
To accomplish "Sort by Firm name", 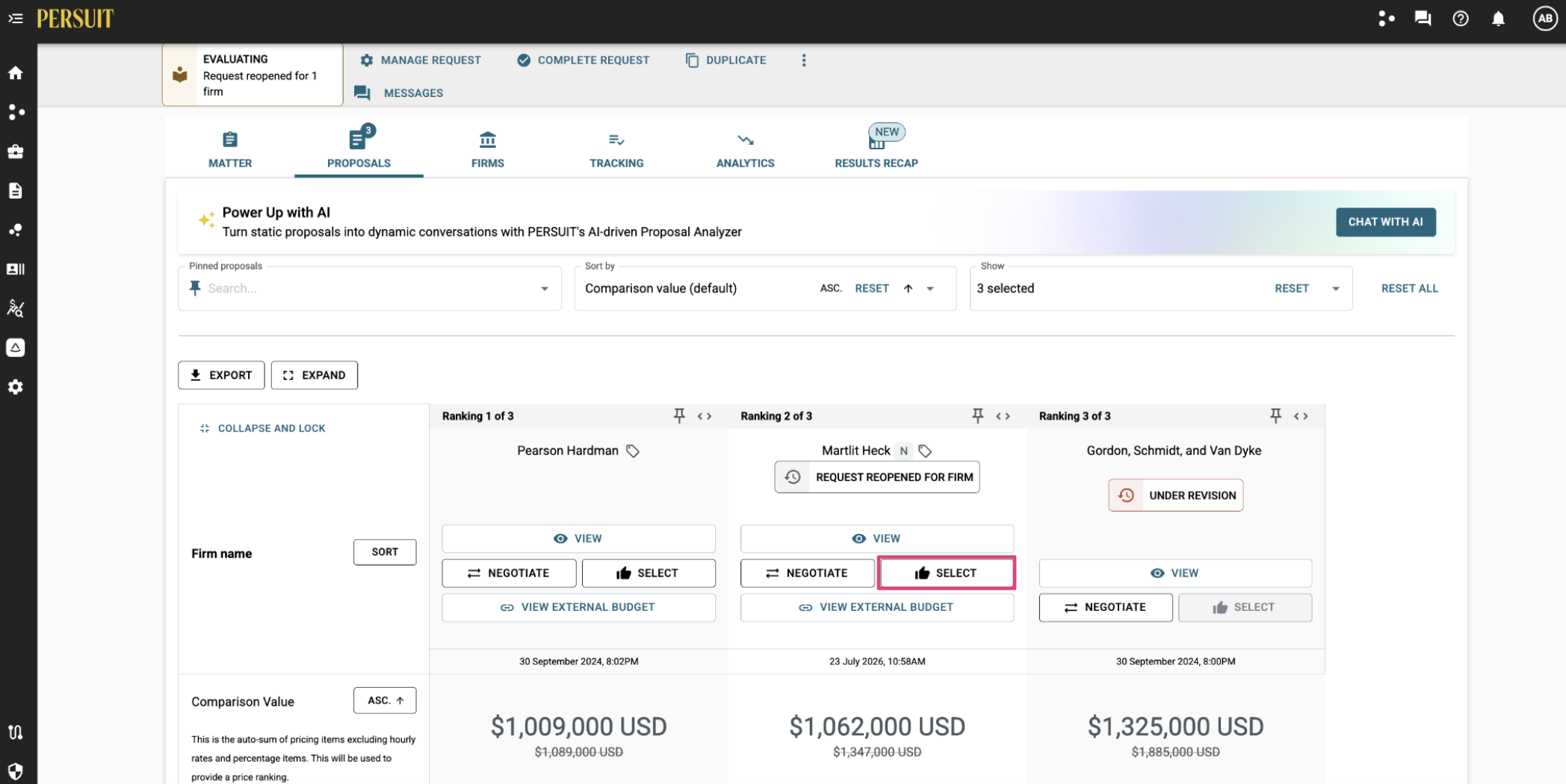I will [x=385, y=552].
